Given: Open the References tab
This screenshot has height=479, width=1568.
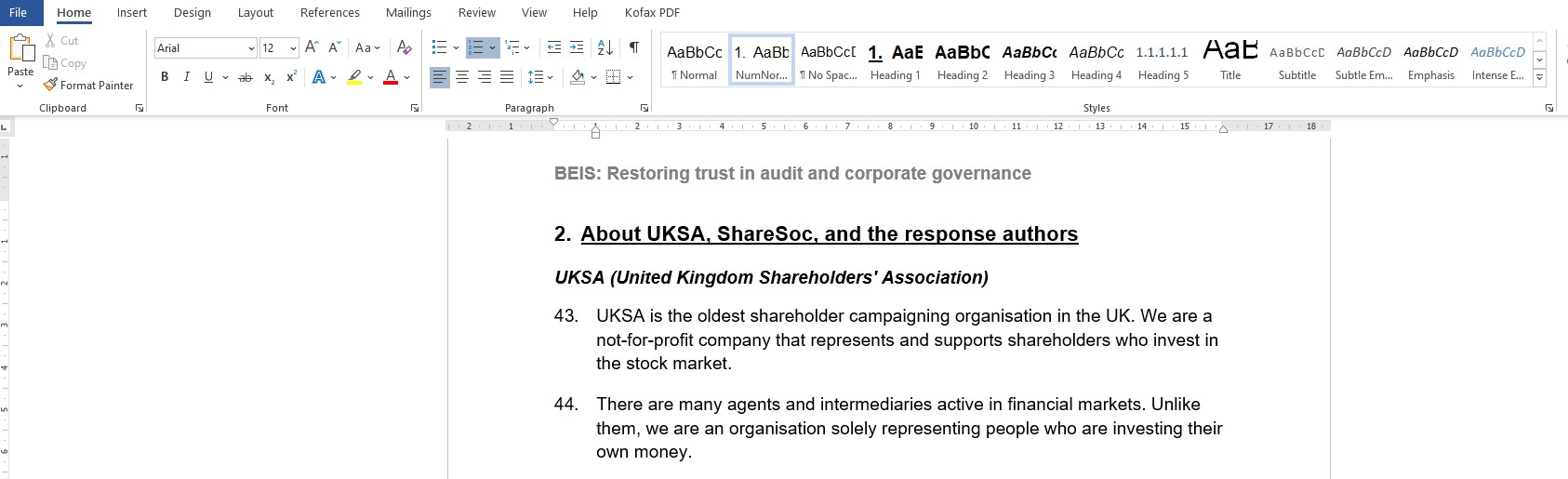Looking at the screenshot, I should [x=330, y=13].
